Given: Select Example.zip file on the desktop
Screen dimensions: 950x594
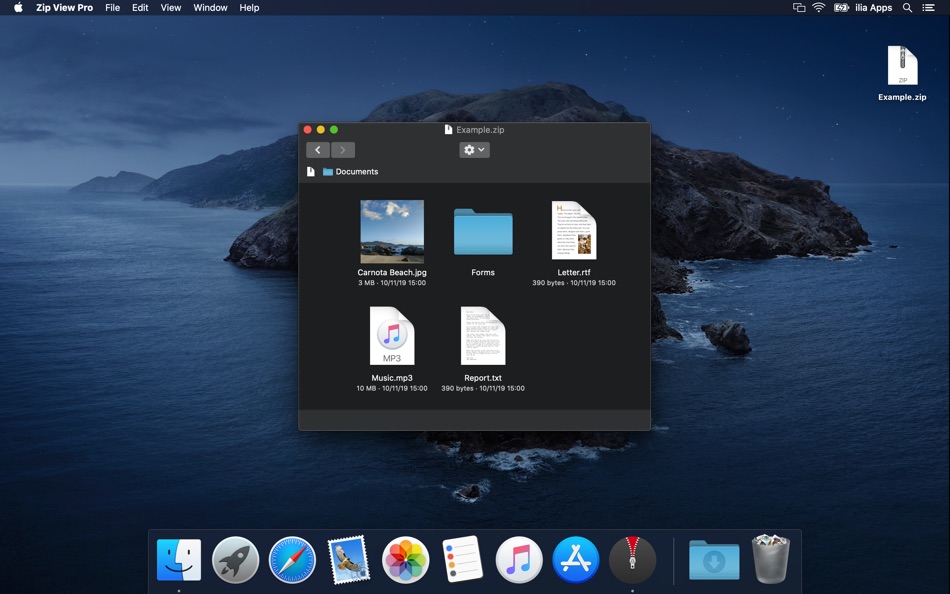Looking at the screenshot, I should click(902, 70).
